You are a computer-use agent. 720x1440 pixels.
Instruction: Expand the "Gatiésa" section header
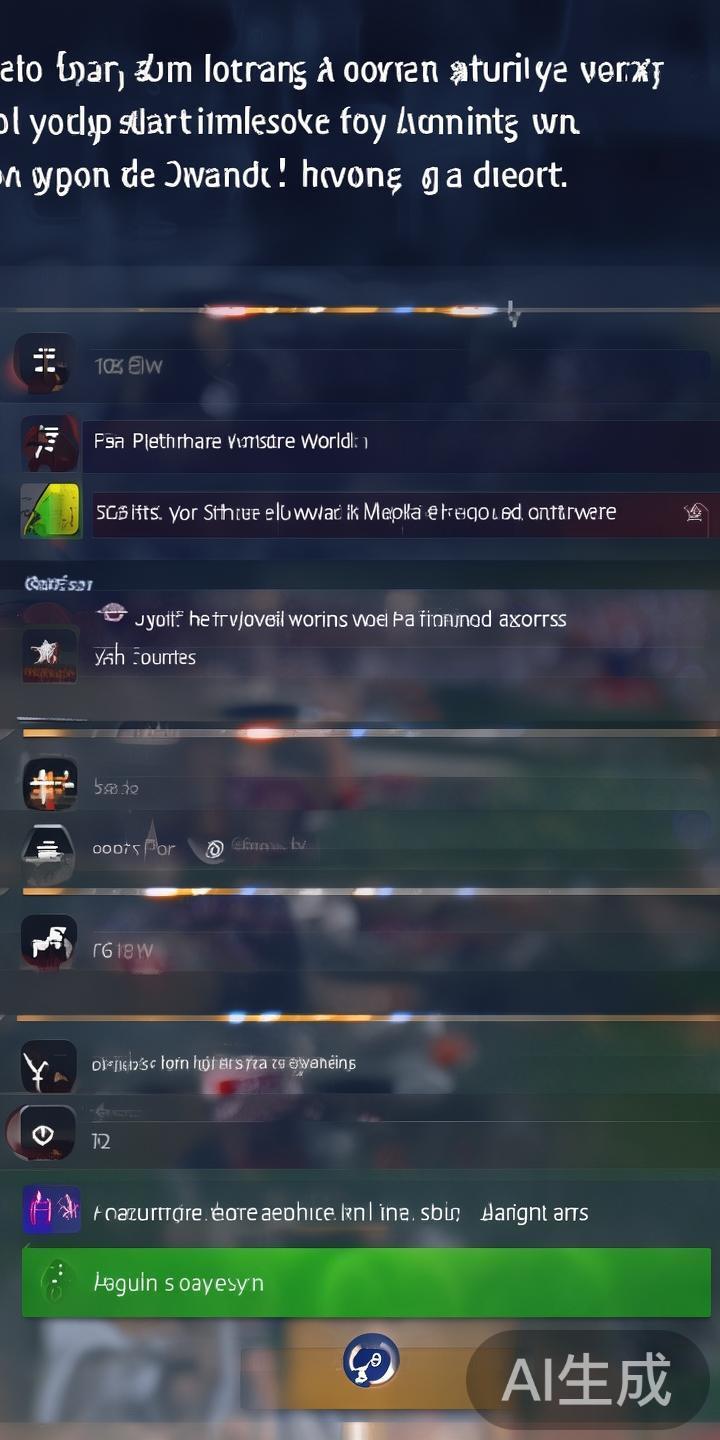tap(58, 583)
